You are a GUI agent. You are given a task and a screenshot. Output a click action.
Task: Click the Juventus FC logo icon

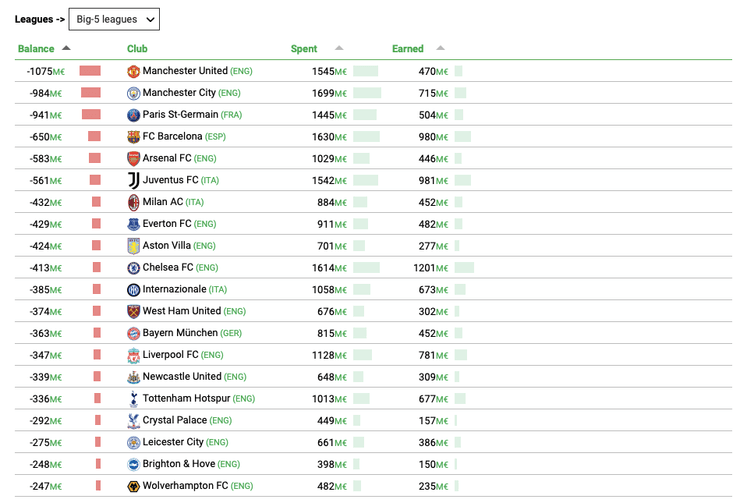(134, 181)
